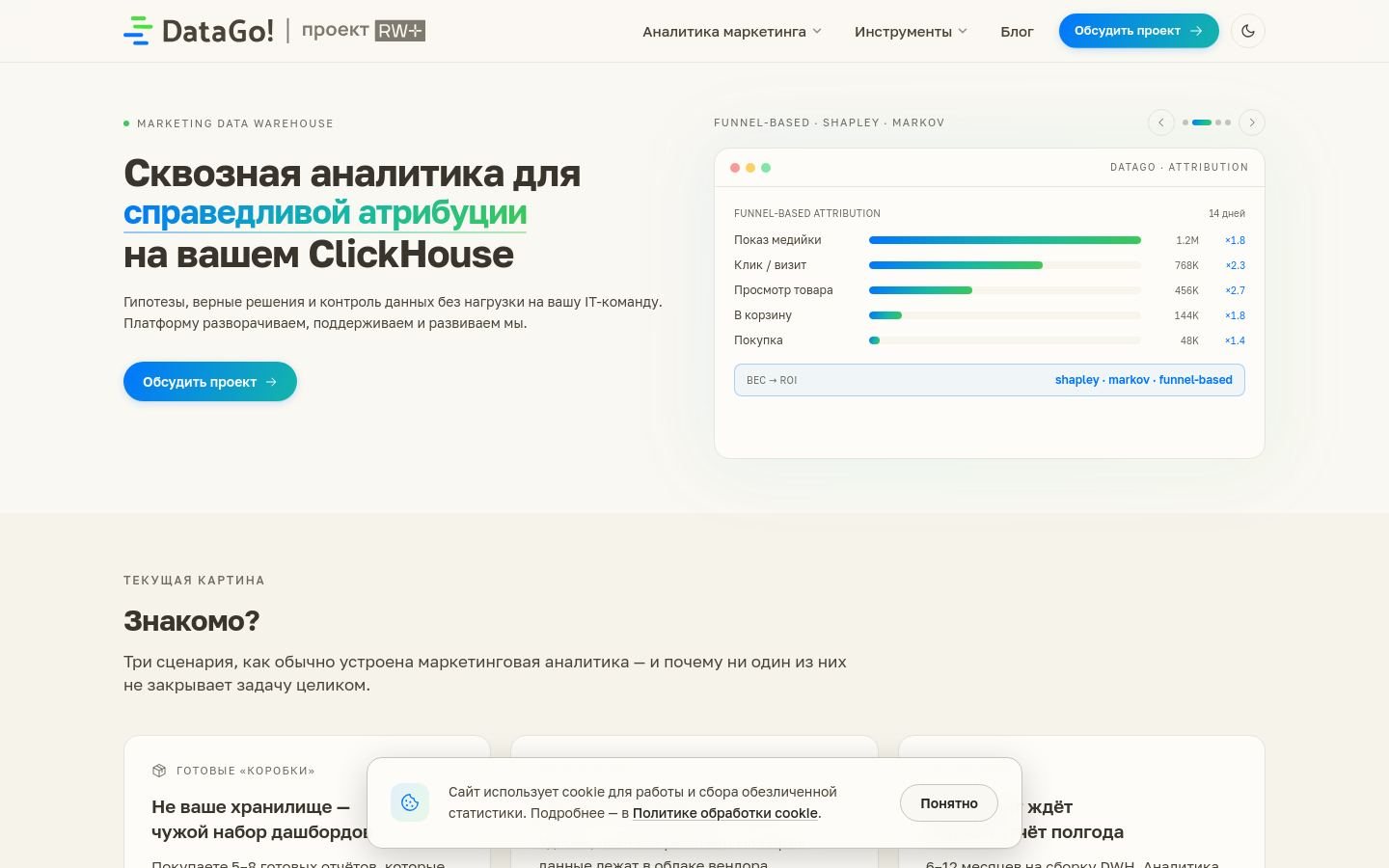Click the box icon near ГОТОВЫЕ «КОРОБКИ»
This screenshot has height=868, width=1389.
(159, 771)
